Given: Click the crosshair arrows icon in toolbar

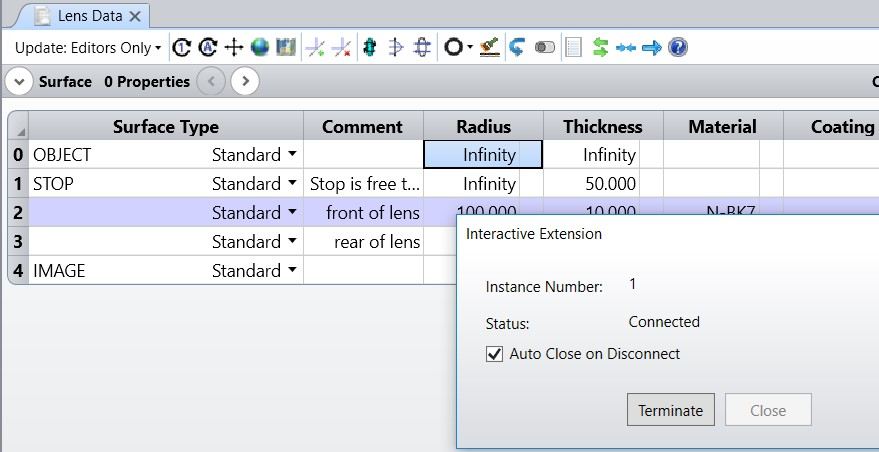Looking at the screenshot, I should coord(234,47).
